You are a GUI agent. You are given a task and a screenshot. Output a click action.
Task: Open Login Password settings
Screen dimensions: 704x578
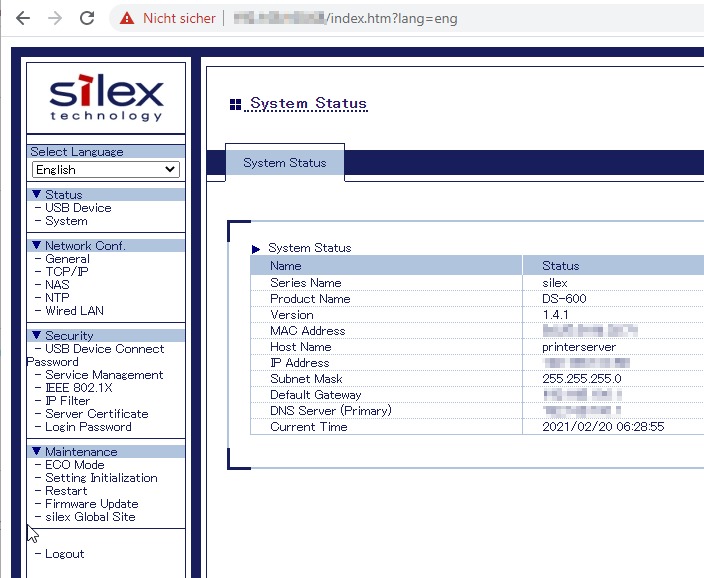tap(88, 427)
